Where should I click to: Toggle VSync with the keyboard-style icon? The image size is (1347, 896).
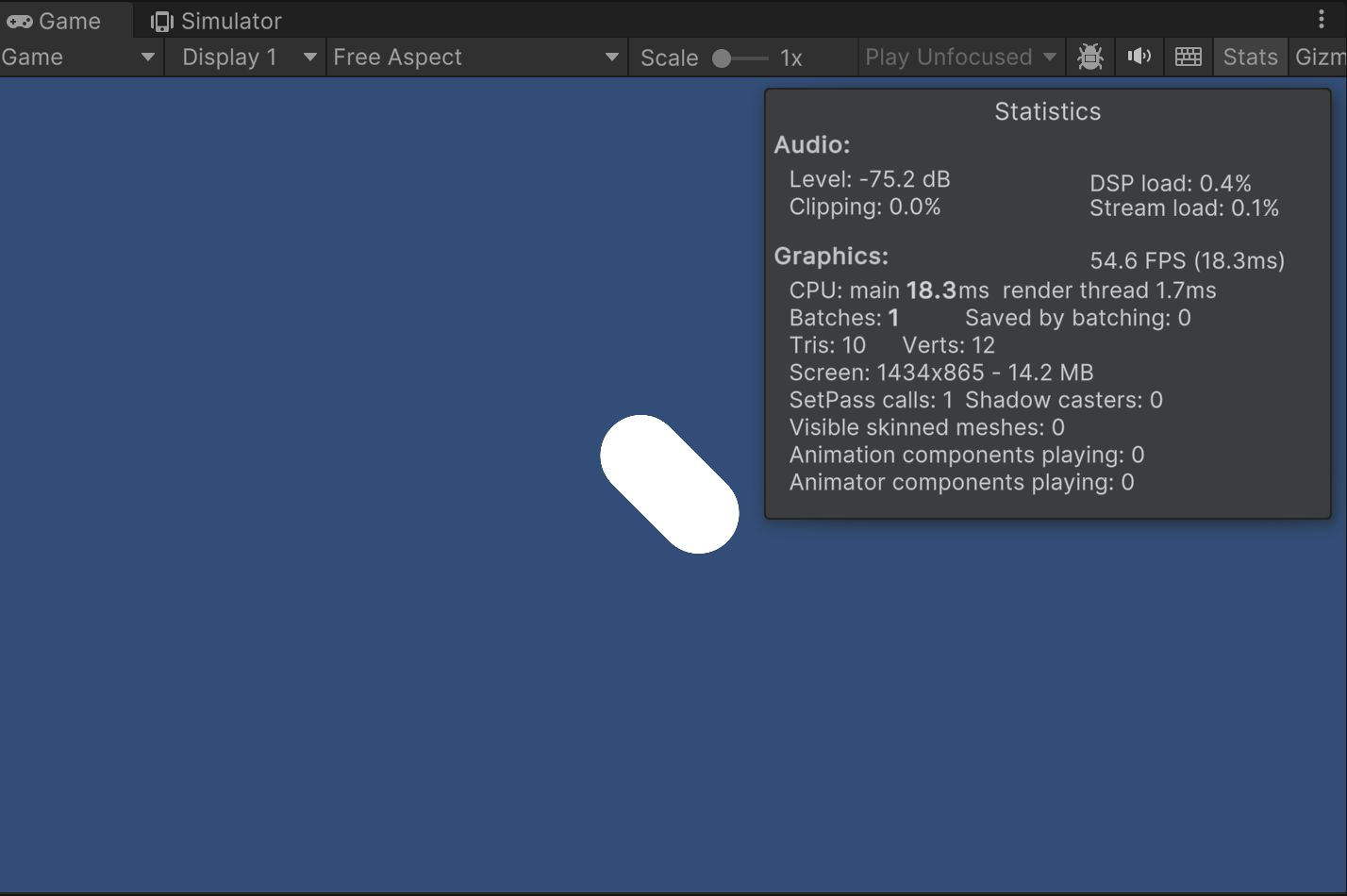(1187, 57)
